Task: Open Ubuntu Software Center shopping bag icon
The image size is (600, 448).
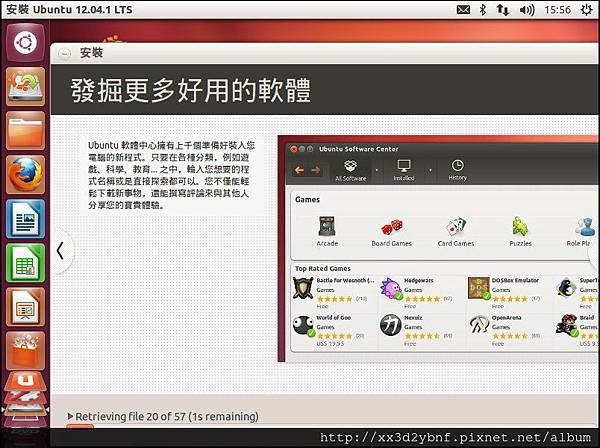Action: click(x=26, y=350)
